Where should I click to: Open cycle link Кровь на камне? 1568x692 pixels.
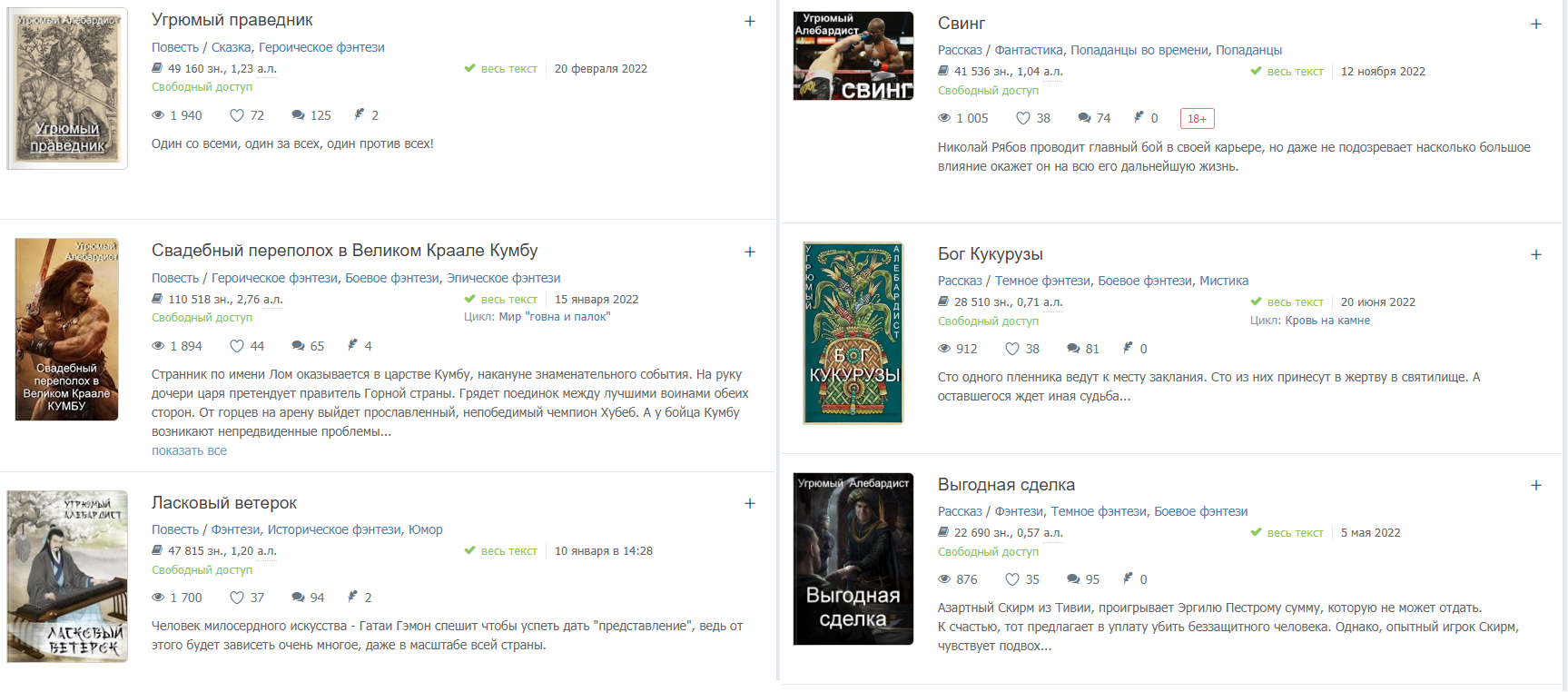point(1327,321)
